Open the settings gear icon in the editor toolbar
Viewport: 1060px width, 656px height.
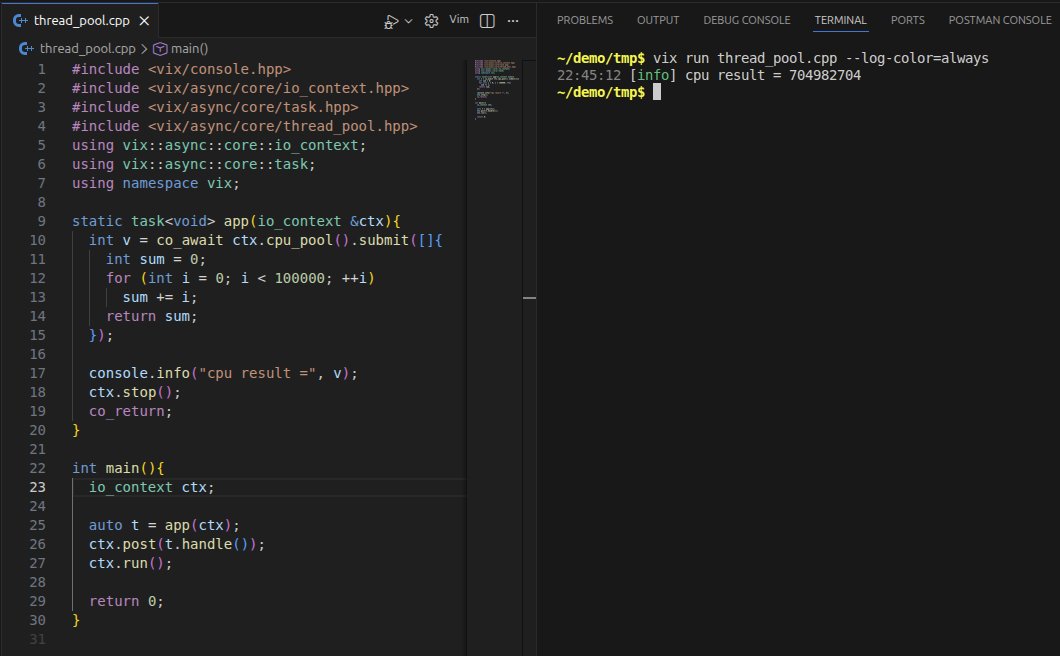431,21
